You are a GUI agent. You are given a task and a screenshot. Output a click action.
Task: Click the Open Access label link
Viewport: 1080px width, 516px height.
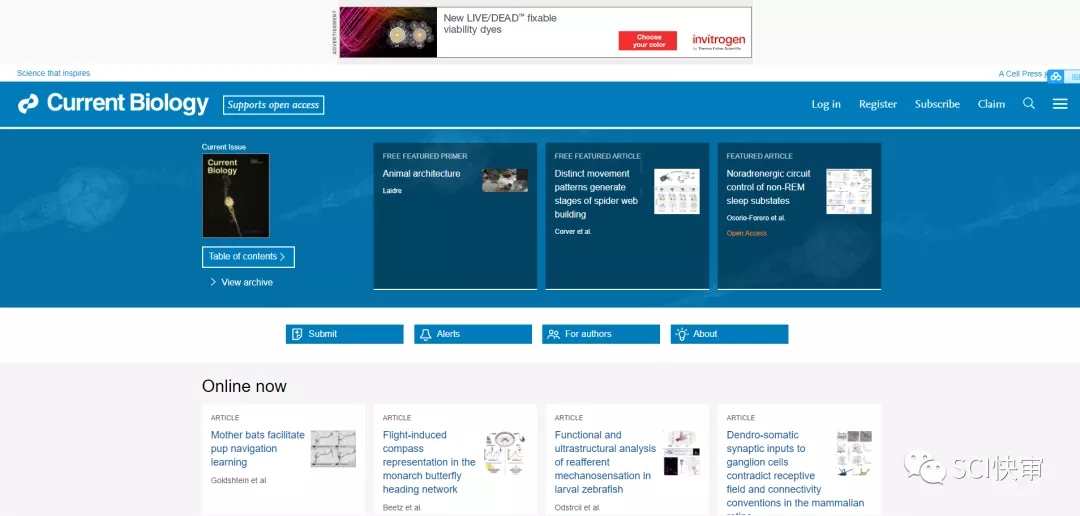tap(746, 233)
